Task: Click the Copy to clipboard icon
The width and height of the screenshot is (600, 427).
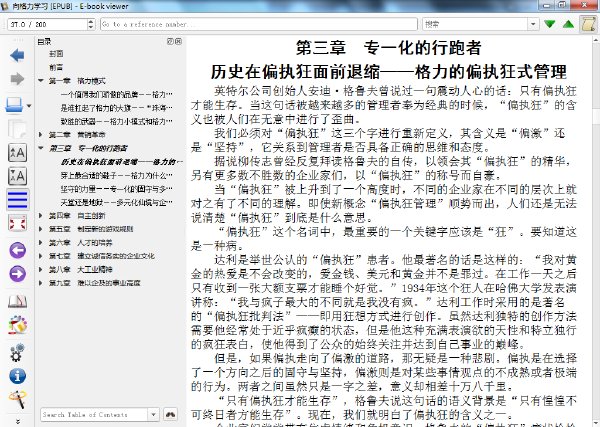Action: (x=17, y=129)
